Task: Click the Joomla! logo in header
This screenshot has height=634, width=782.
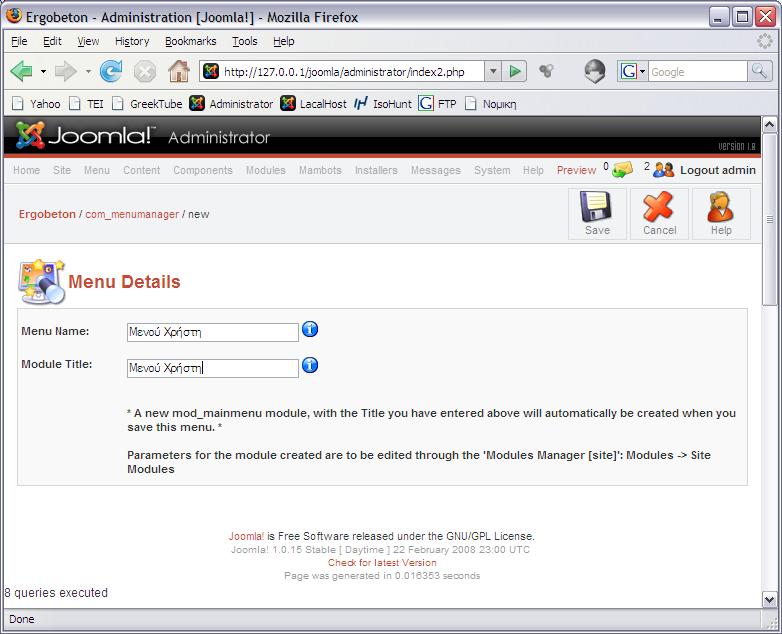Action: tap(85, 135)
